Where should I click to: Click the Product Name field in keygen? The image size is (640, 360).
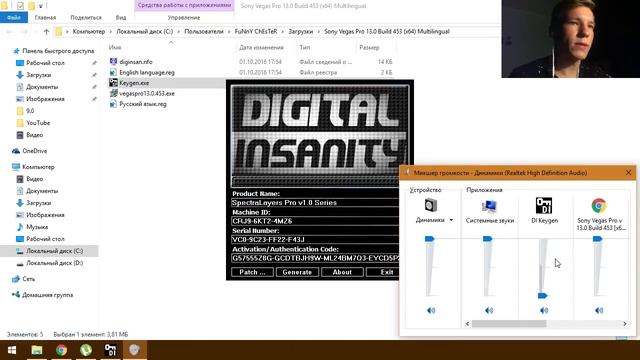click(315, 202)
